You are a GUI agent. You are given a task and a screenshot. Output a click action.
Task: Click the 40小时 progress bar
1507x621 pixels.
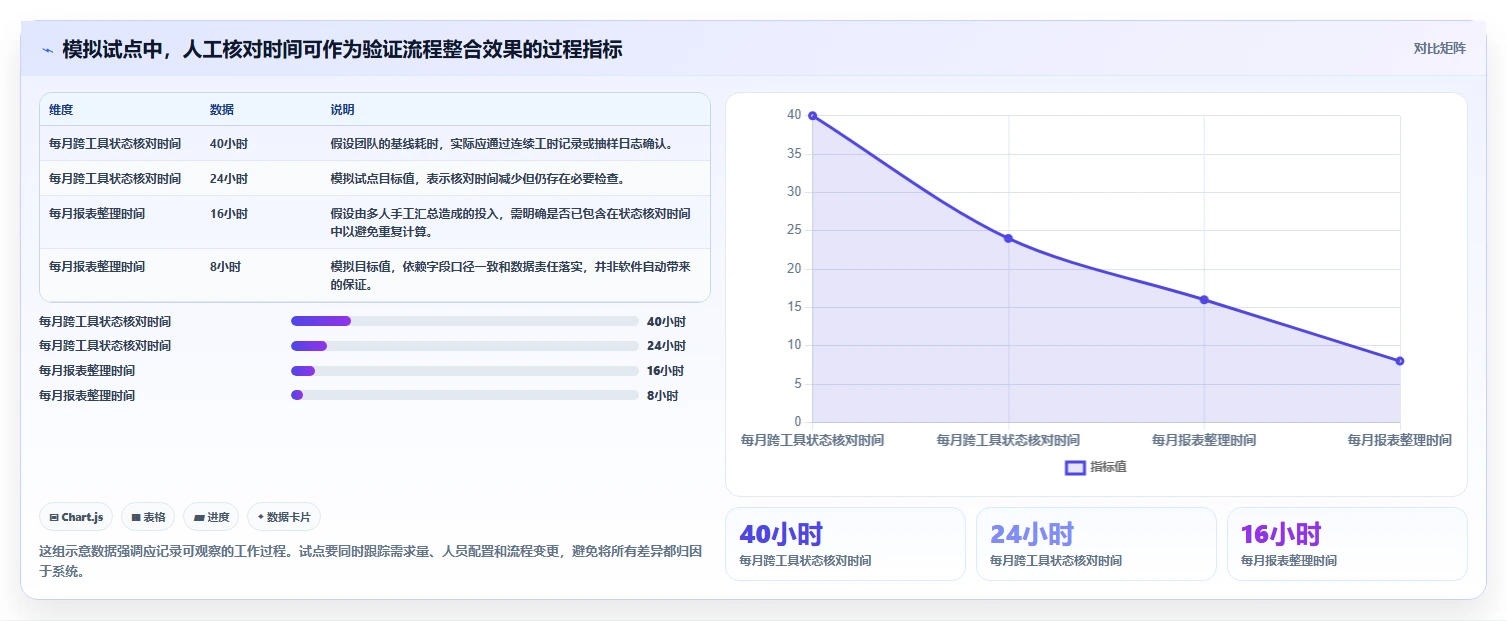coord(464,321)
